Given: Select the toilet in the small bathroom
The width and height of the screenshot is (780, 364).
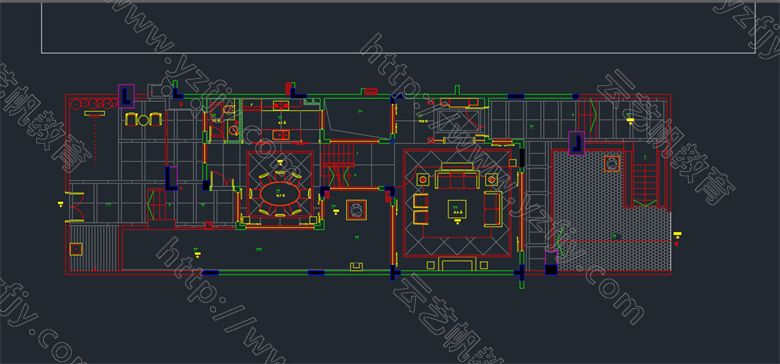Looking at the screenshot, I should (x=229, y=110).
